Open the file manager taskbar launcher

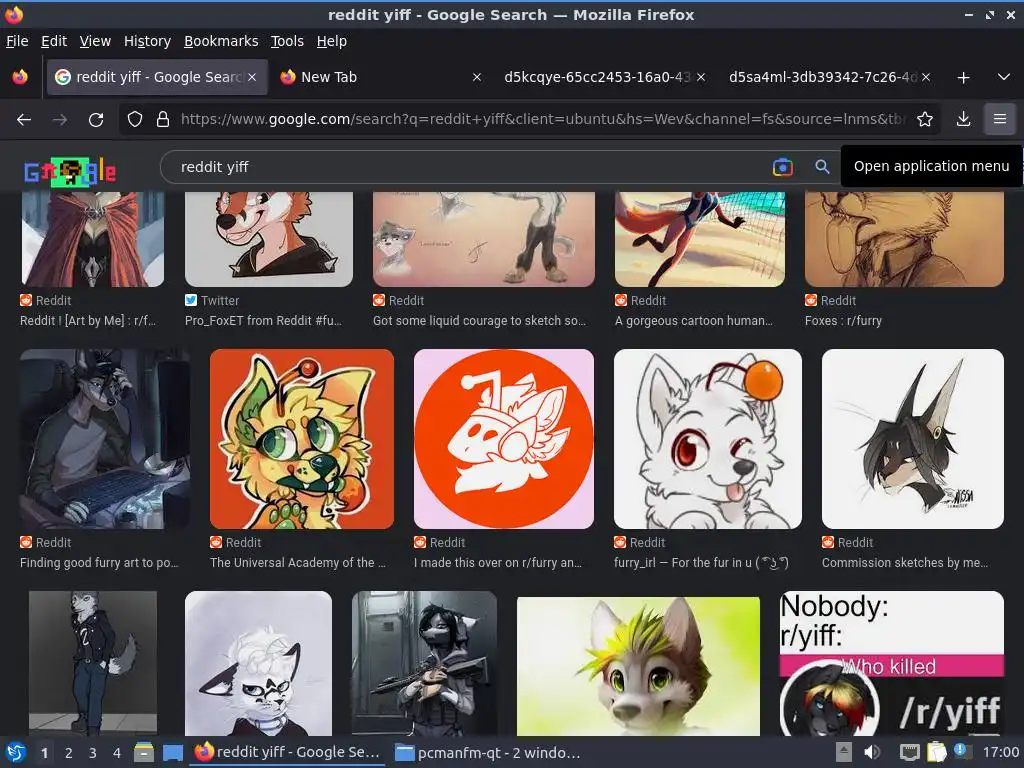tap(144, 753)
